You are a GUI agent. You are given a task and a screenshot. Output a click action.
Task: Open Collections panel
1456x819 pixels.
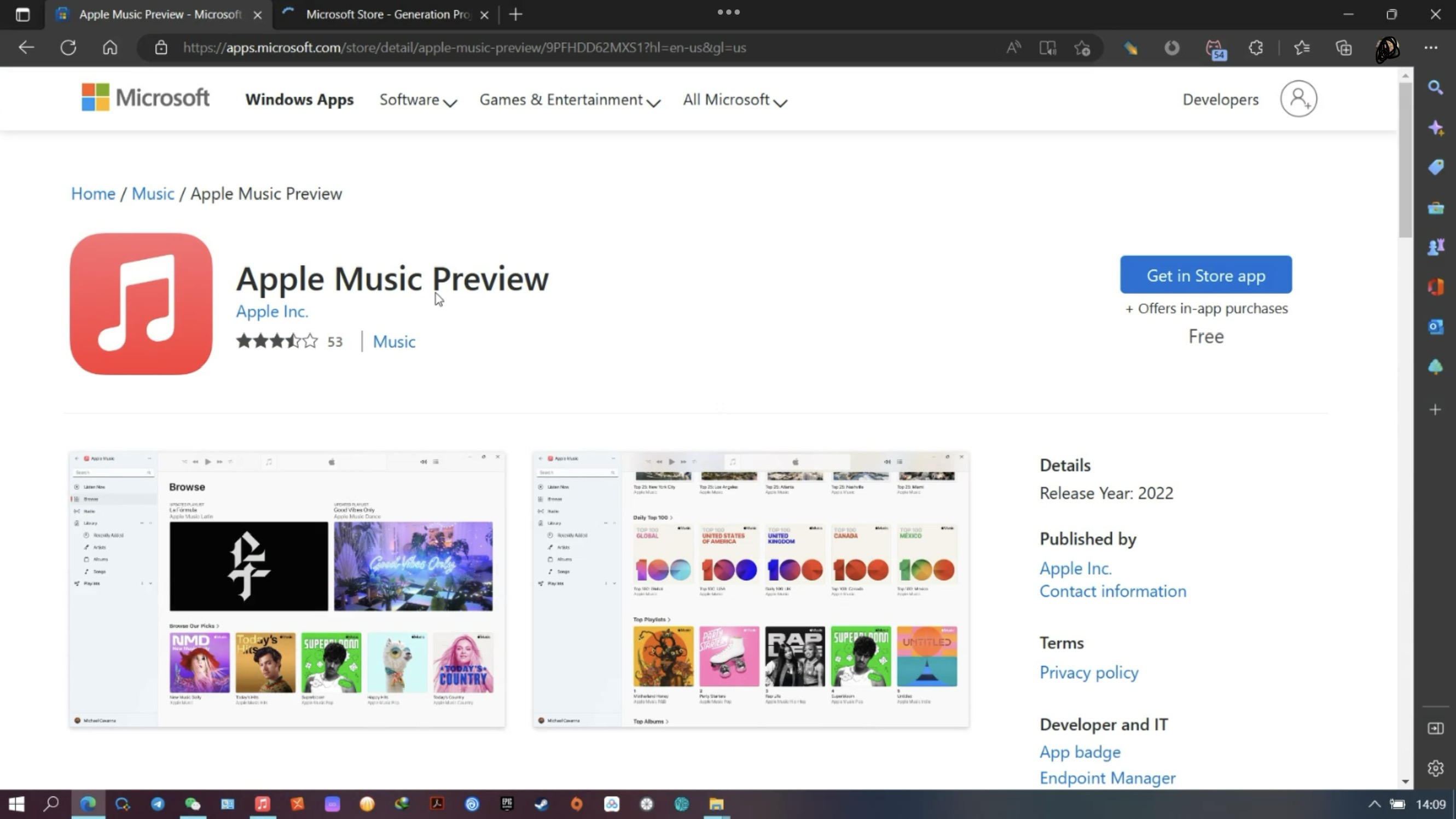pyautogui.click(x=1343, y=48)
